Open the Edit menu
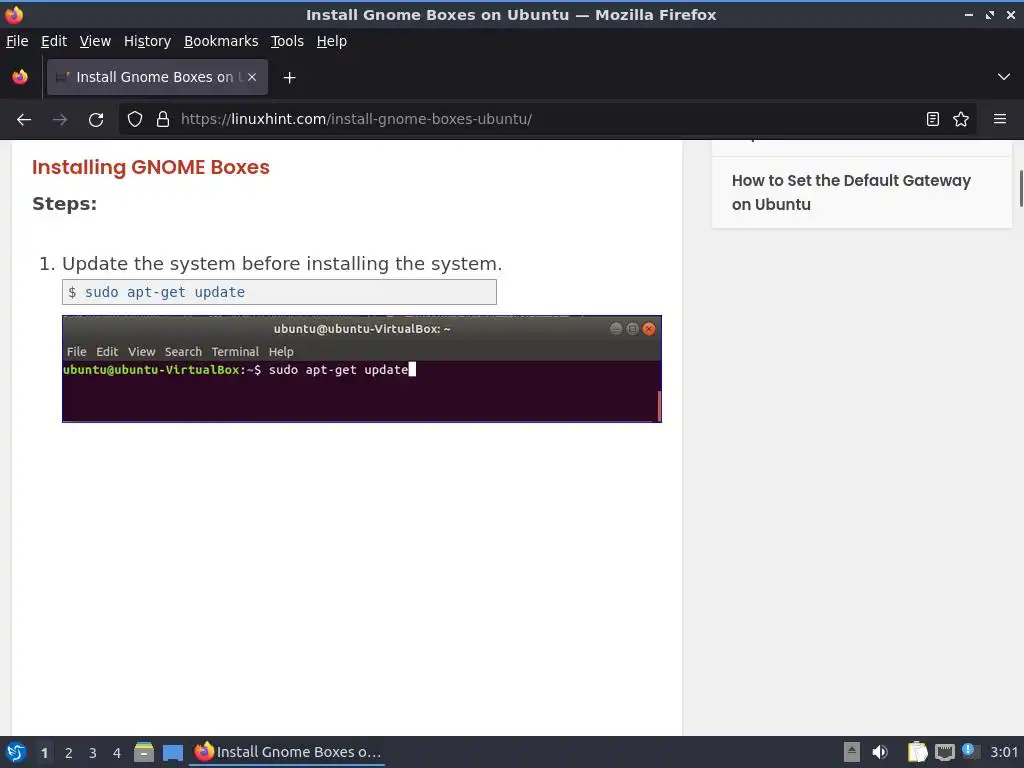 pos(54,41)
